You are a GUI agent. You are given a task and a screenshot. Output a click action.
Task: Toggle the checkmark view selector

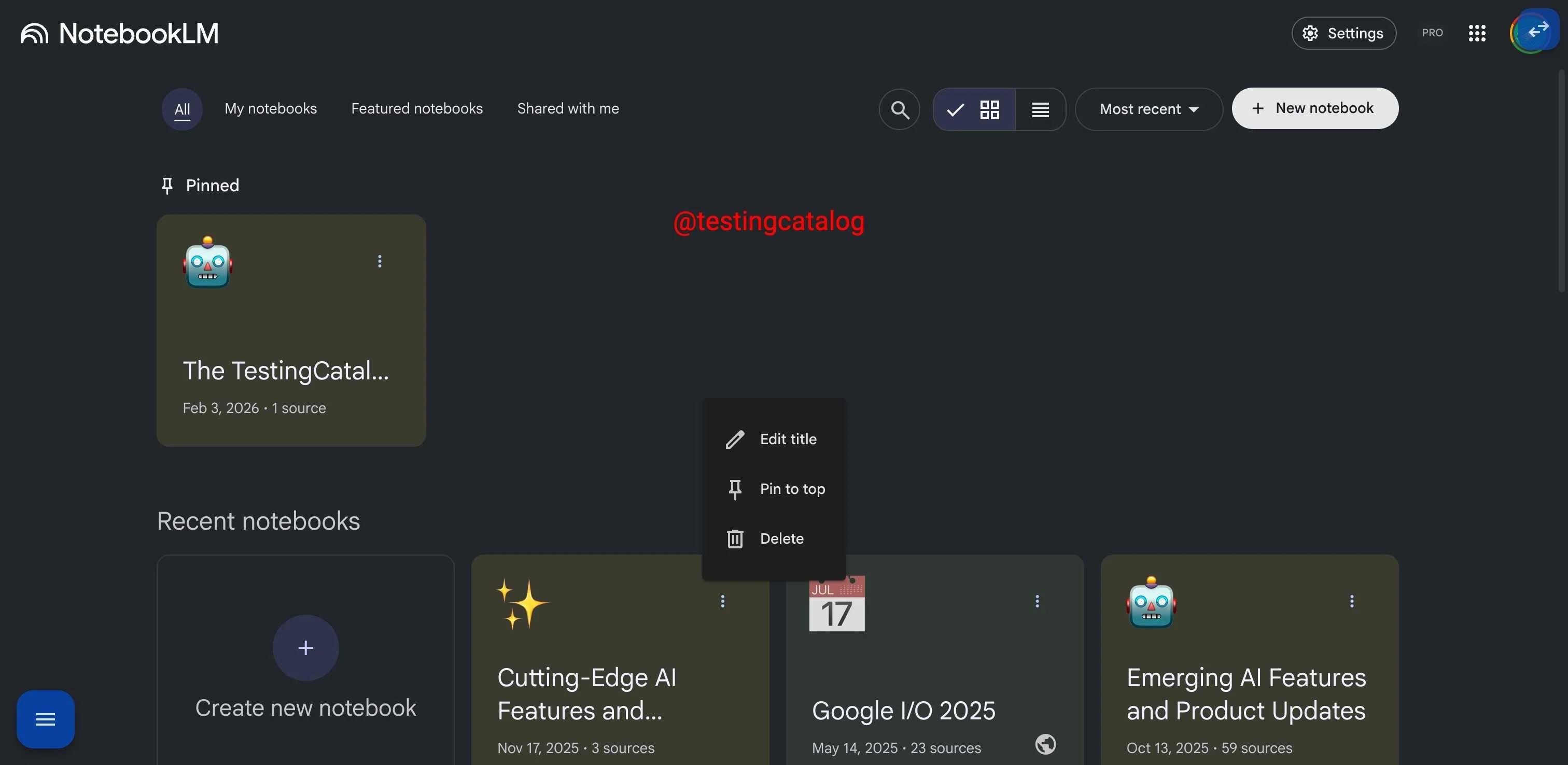click(955, 109)
